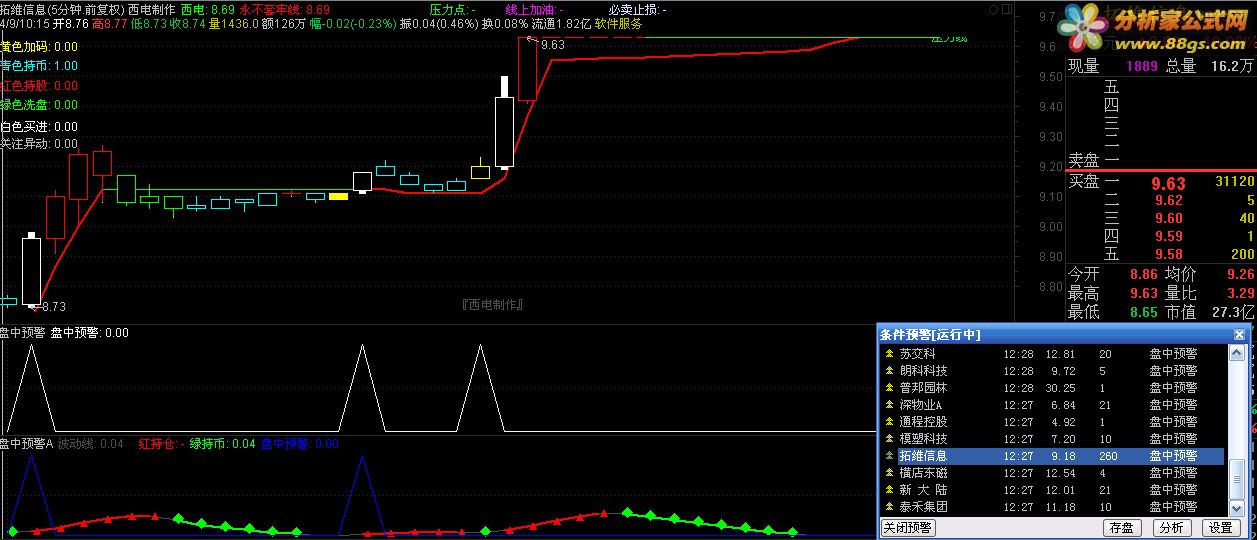Click the alert icon beside 深物业A

[889, 404]
